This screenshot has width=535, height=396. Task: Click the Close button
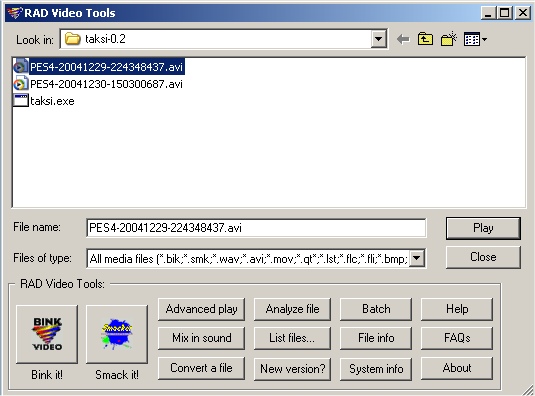pos(483,257)
